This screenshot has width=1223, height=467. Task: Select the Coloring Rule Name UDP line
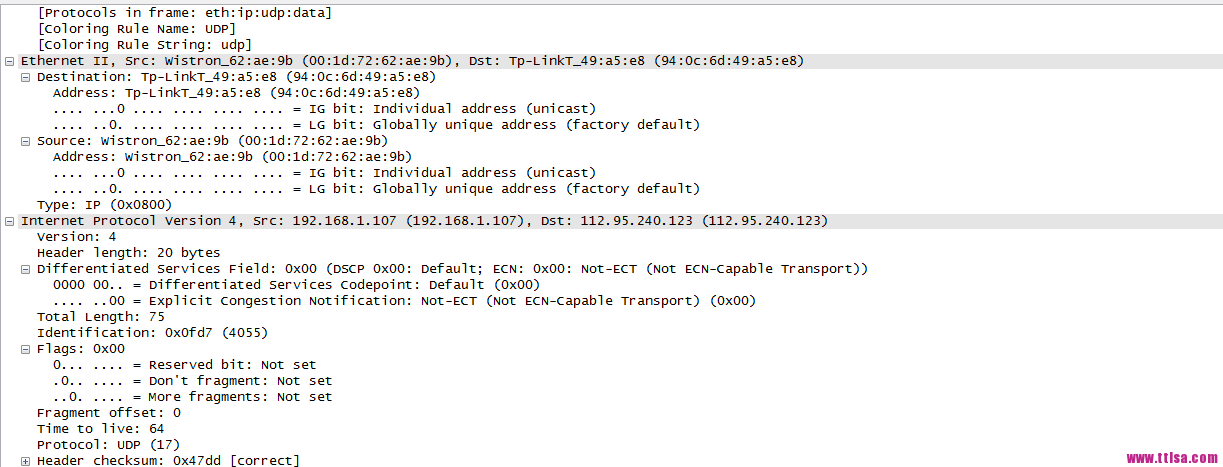[137, 29]
